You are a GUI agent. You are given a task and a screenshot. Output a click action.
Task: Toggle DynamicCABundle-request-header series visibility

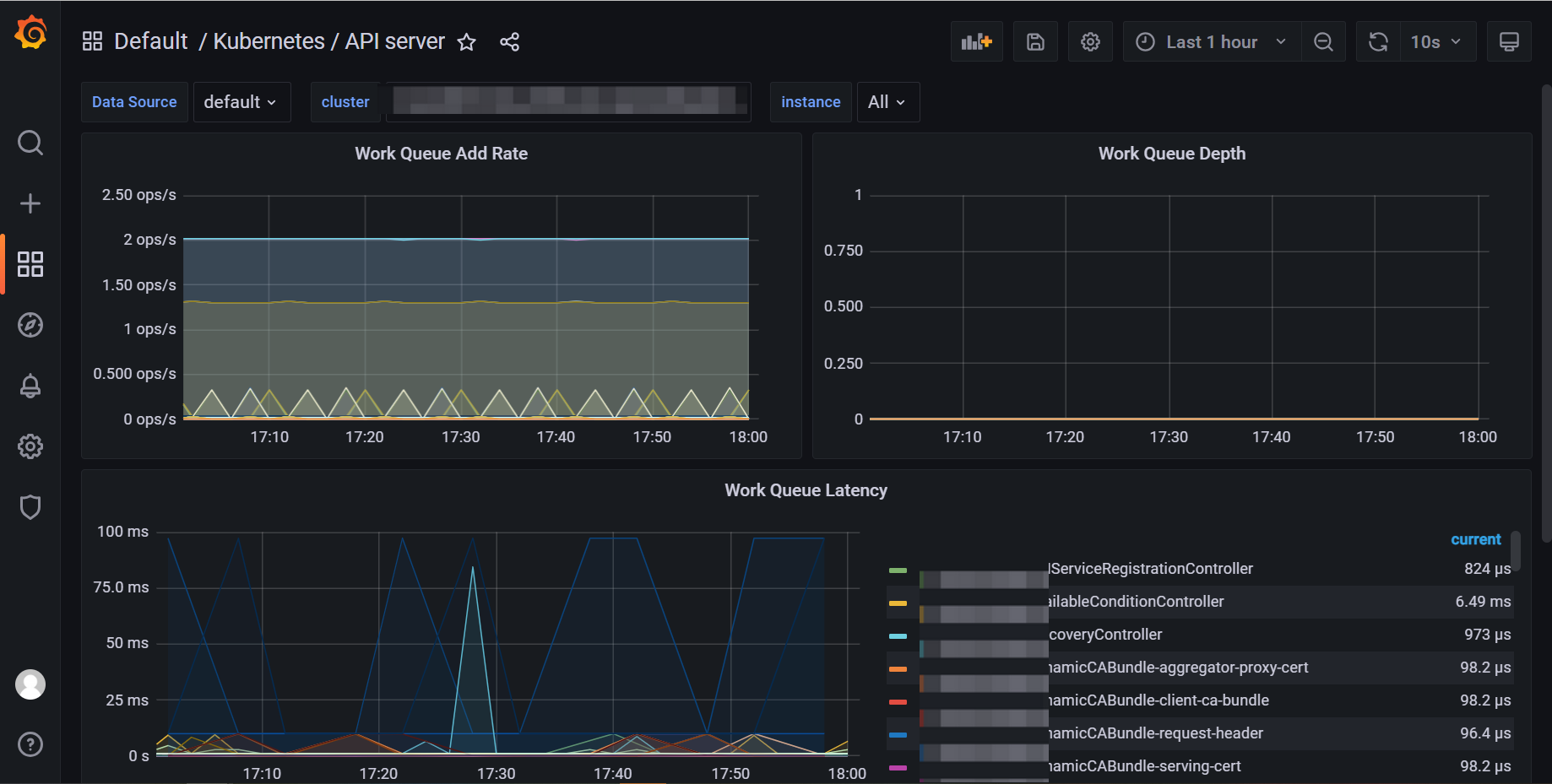(1155, 733)
